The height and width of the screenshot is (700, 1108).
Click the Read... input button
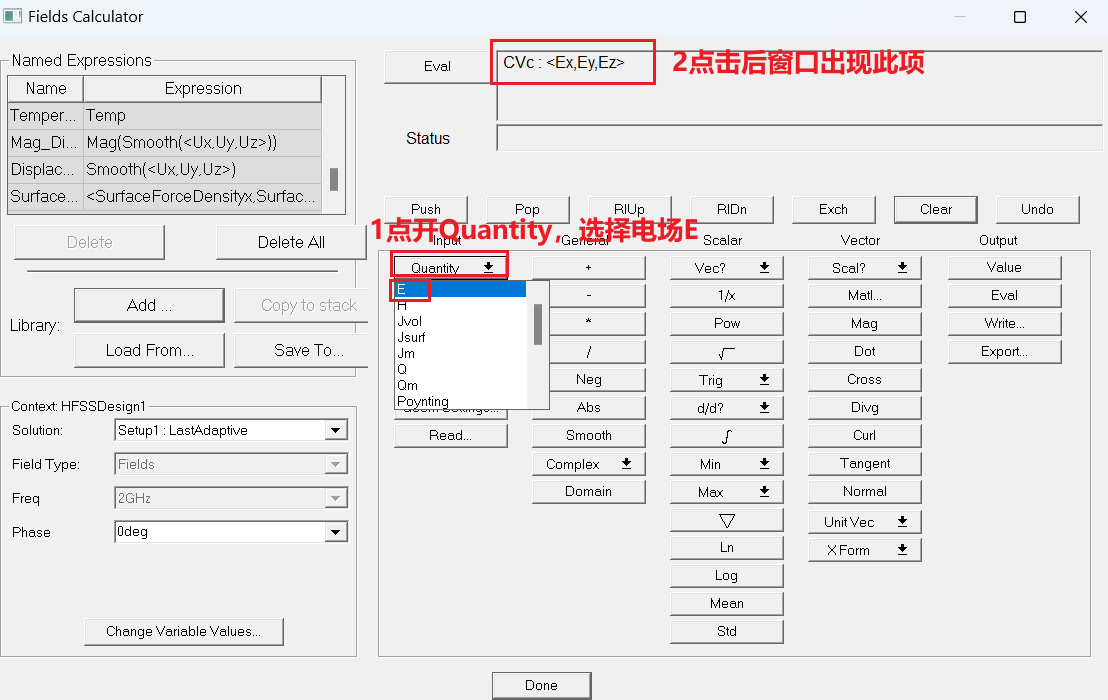pos(450,436)
